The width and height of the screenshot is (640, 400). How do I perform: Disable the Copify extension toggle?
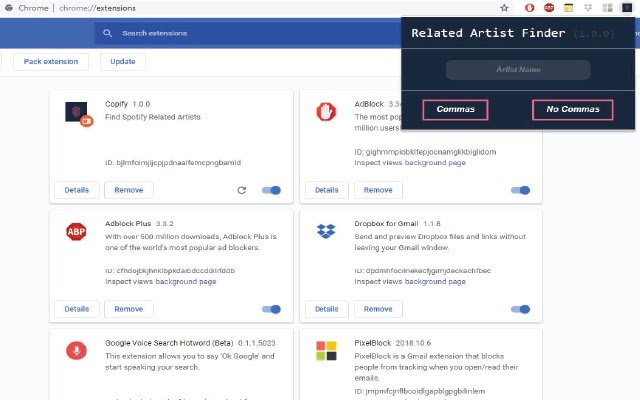click(271, 190)
